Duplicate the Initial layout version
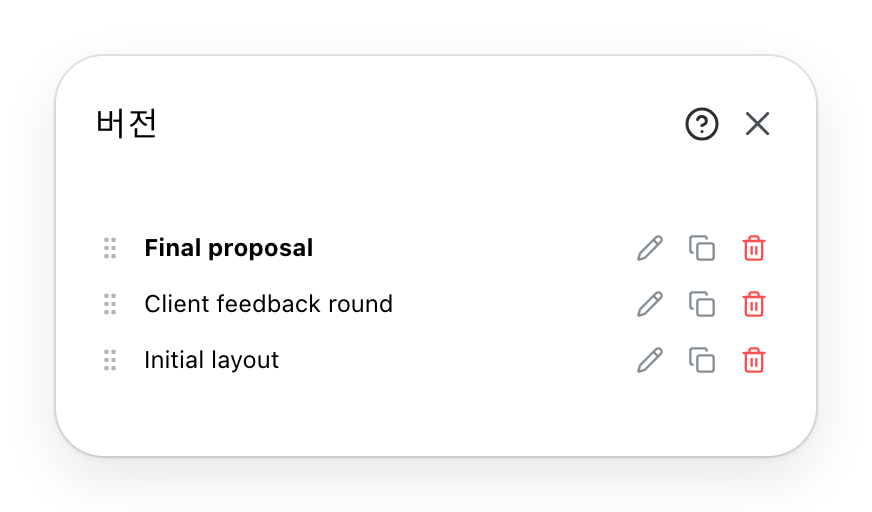Screen dimensions: 872x512 coord(702,360)
